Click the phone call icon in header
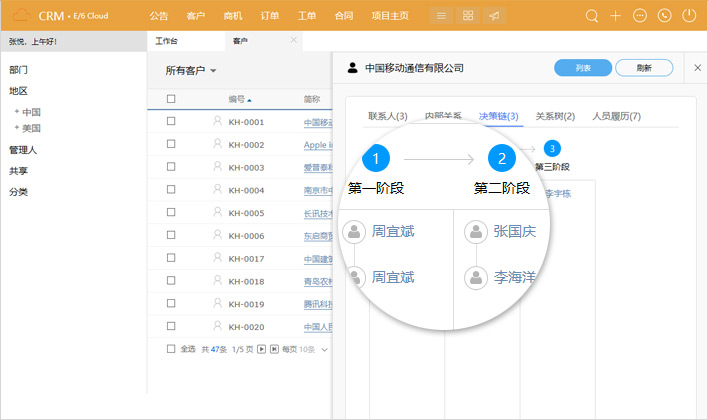This screenshot has height=420, width=708. tap(664, 16)
